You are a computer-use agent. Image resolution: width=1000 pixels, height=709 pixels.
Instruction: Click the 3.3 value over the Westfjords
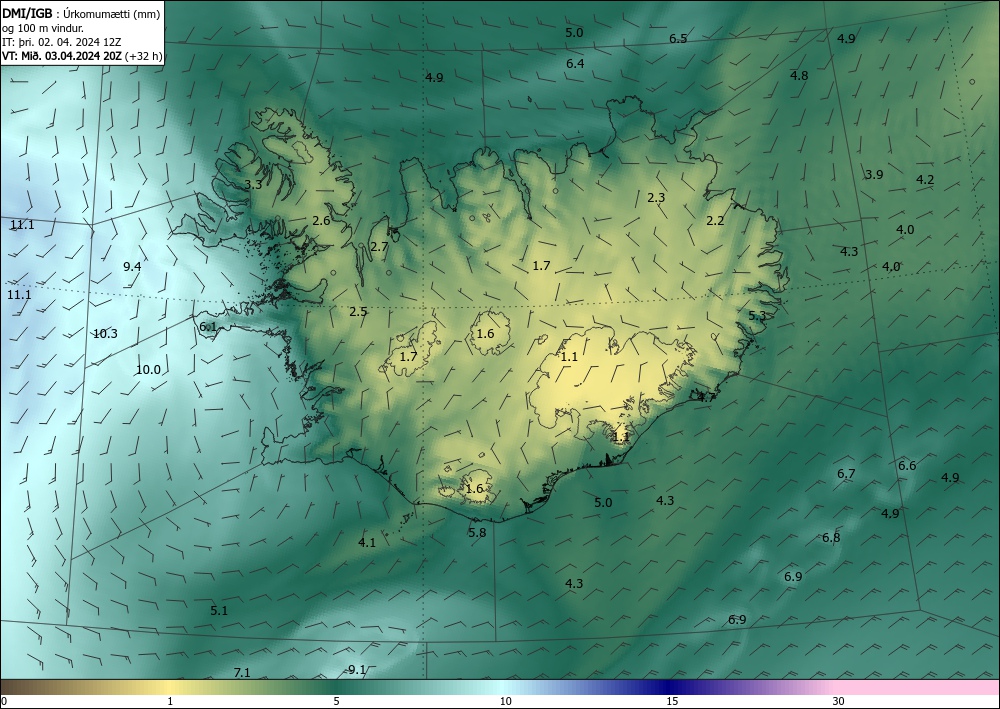[253, 185]
